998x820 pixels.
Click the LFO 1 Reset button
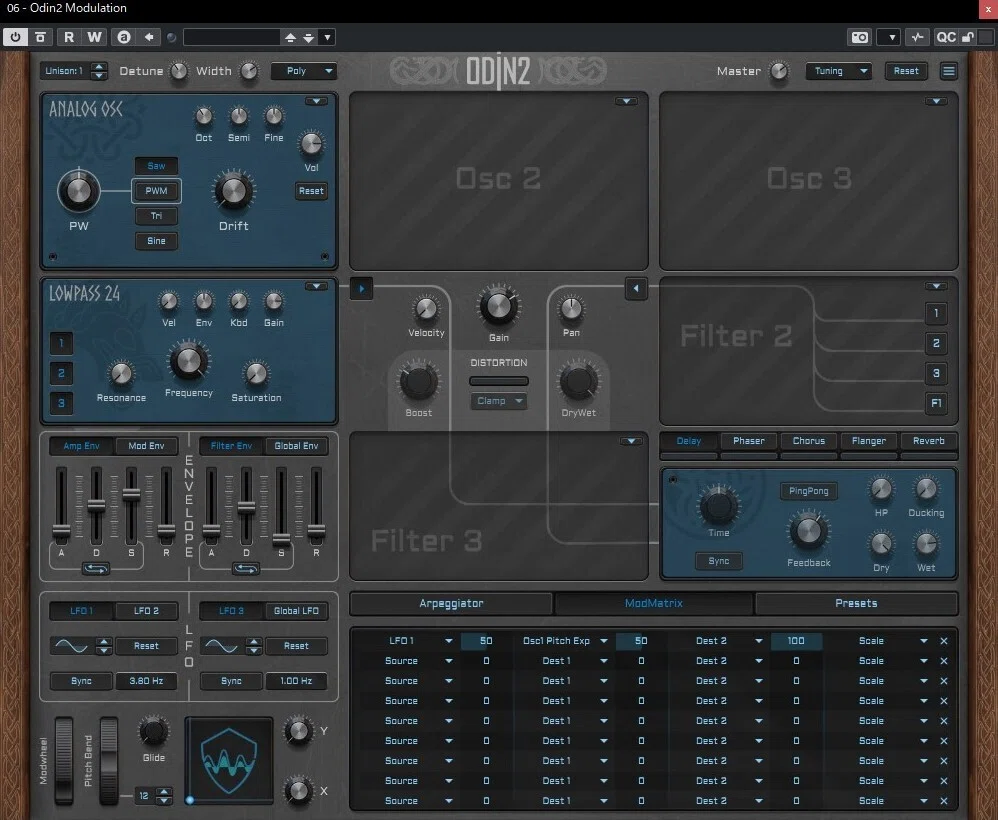click(146, 646)
